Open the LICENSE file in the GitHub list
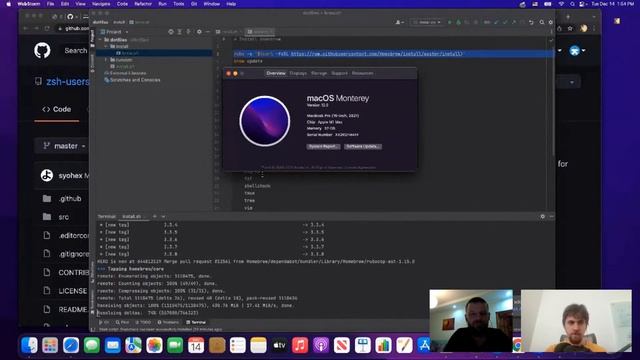 pyautogui.click(x=73, y=291)
